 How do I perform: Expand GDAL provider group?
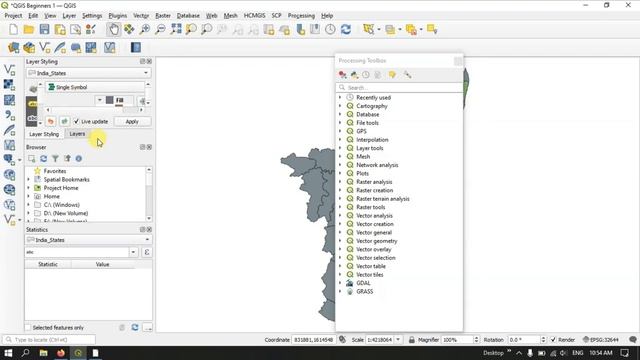click(x=340, y=283)
